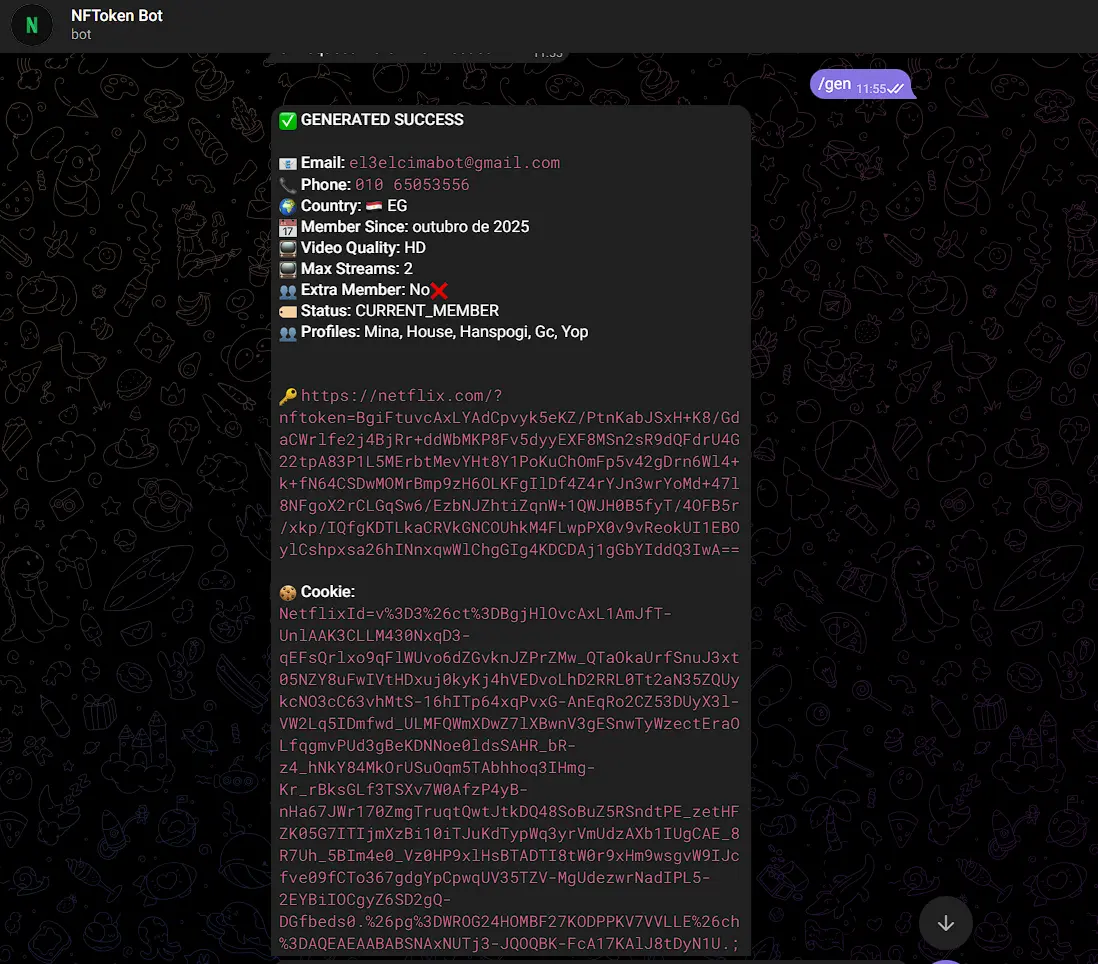The height and width of the screenshot is (964, 1098).
Task: Click the key emoji before the link
Action: coord(288,396)
